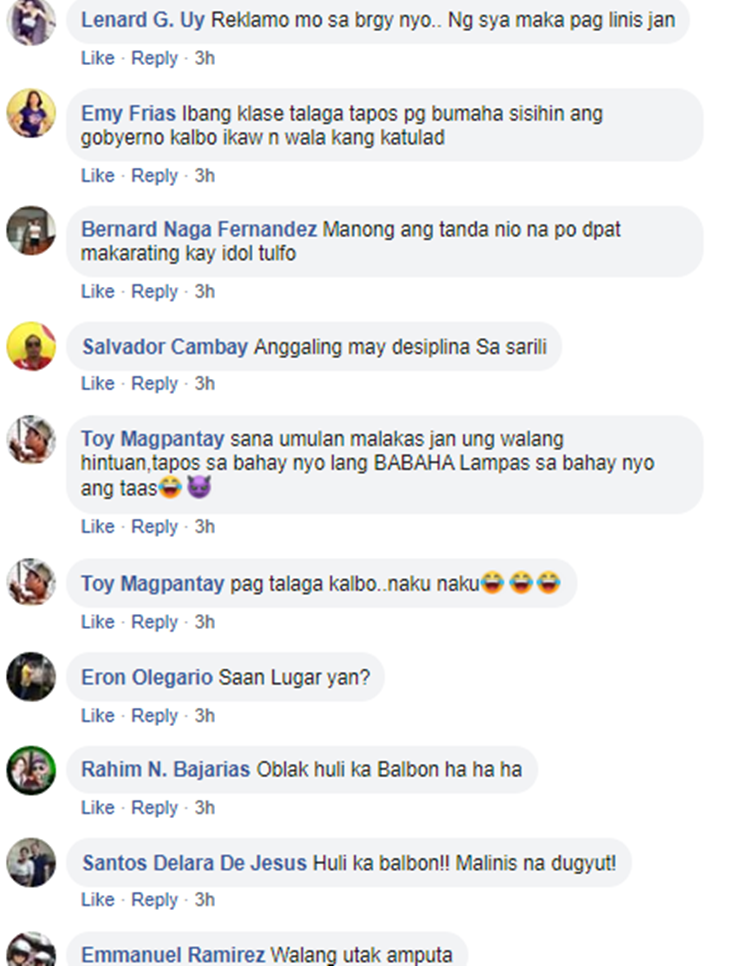Reply to Bernard Naga Fernandez's comment
Screen dimensions: 750x966
pos(154,291)
